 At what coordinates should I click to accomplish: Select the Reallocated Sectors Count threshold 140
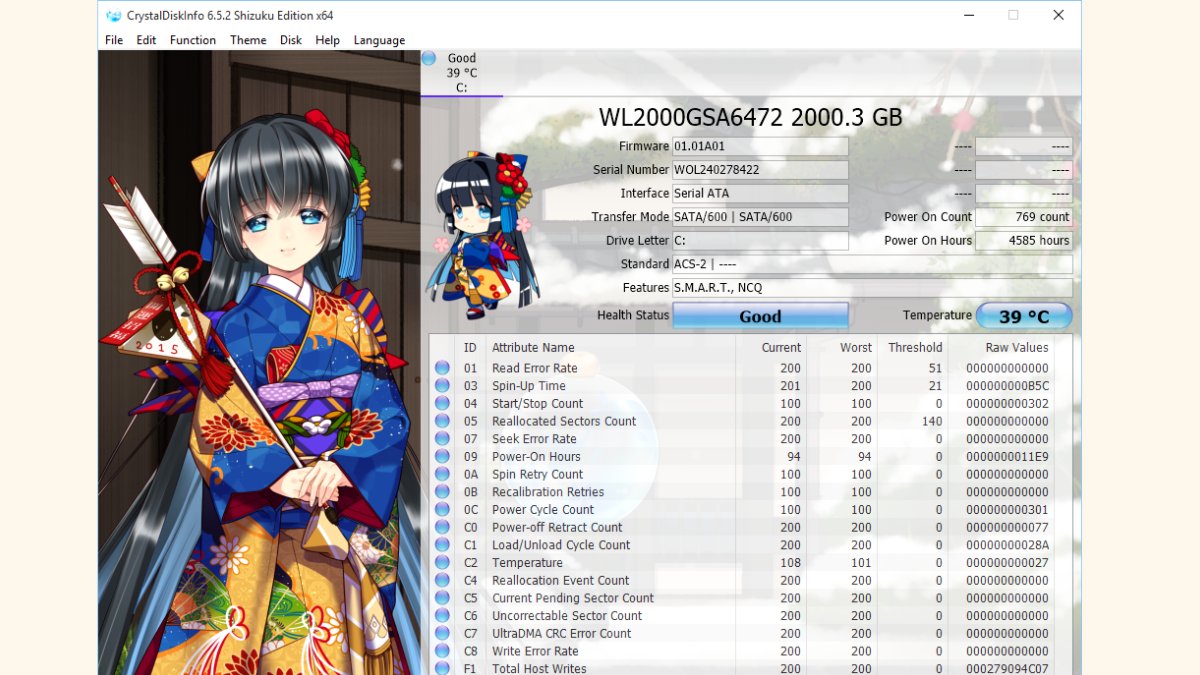pos(932,421)
